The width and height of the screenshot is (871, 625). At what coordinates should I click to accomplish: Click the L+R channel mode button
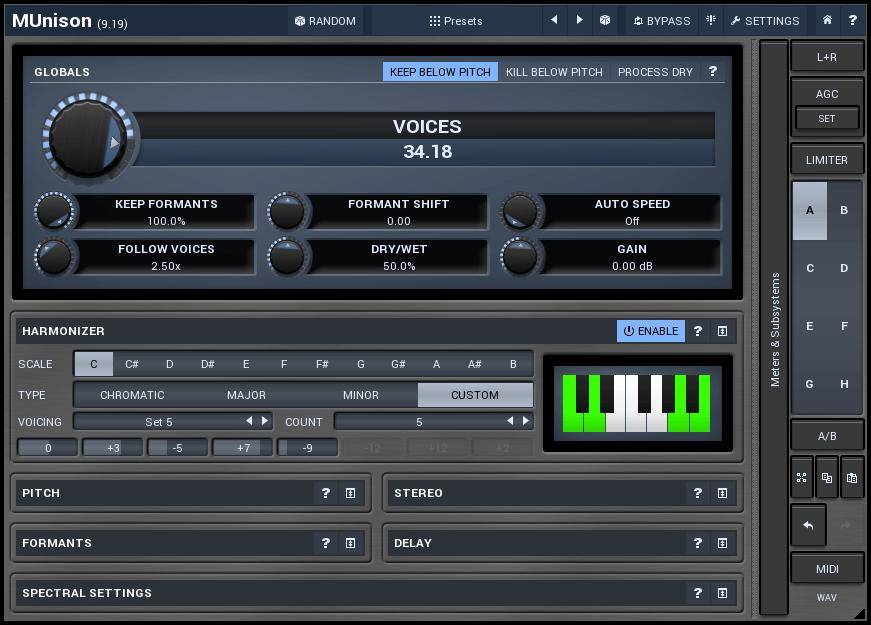[827, 57]
